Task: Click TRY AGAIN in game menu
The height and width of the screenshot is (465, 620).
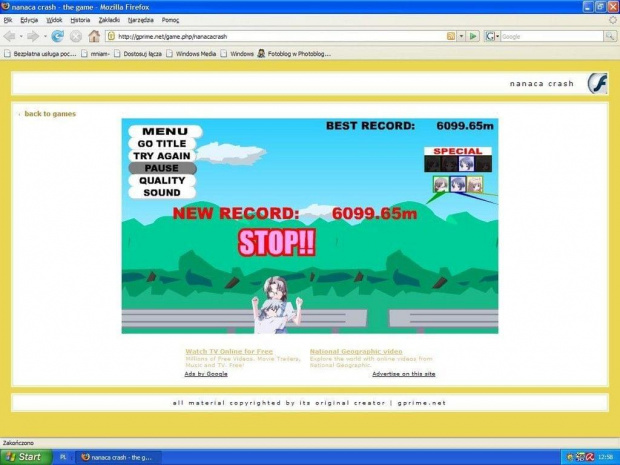Action: [162, 156]
